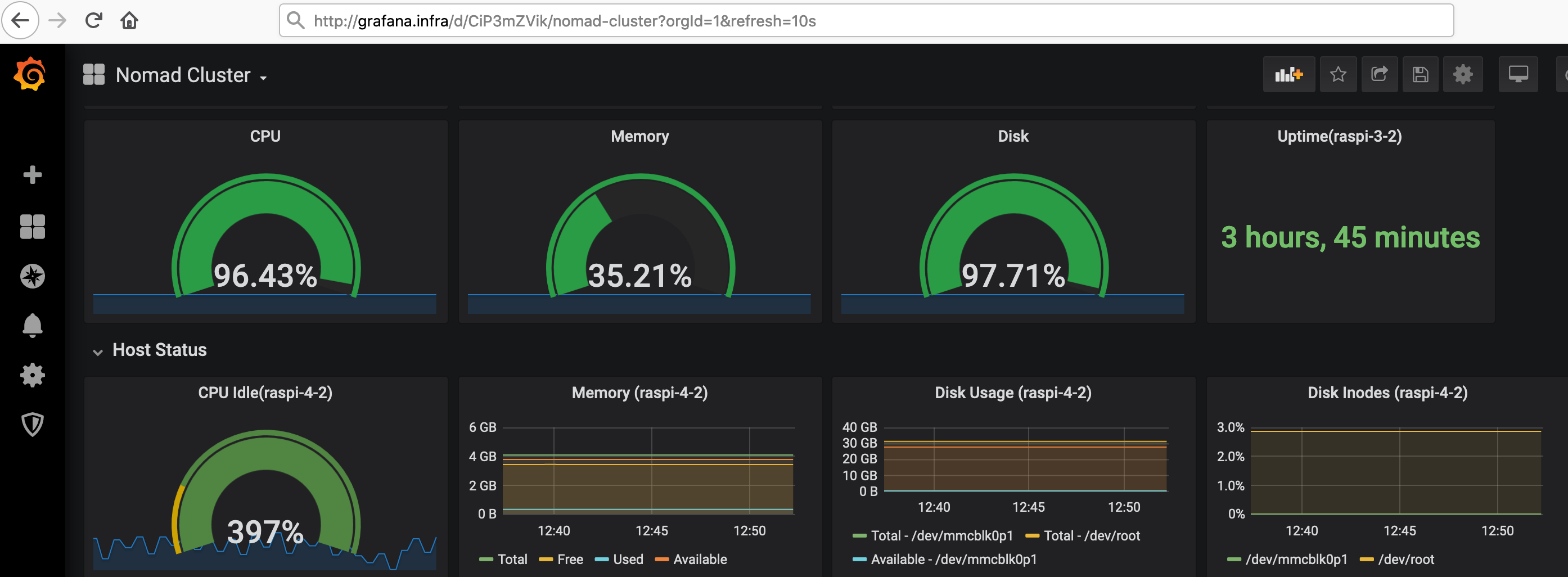Open the Alerting bell icon in sidebar
This screenshot has height=577, width=1568.
click(x=32, y=326)
